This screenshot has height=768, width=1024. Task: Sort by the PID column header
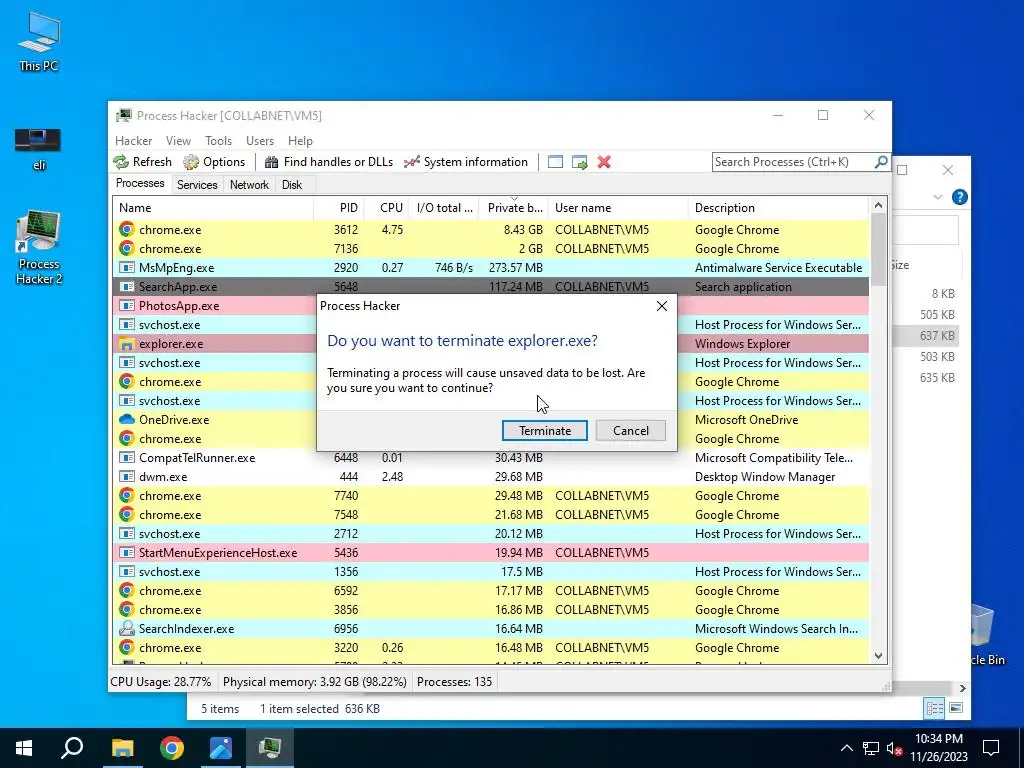[340, 208]
